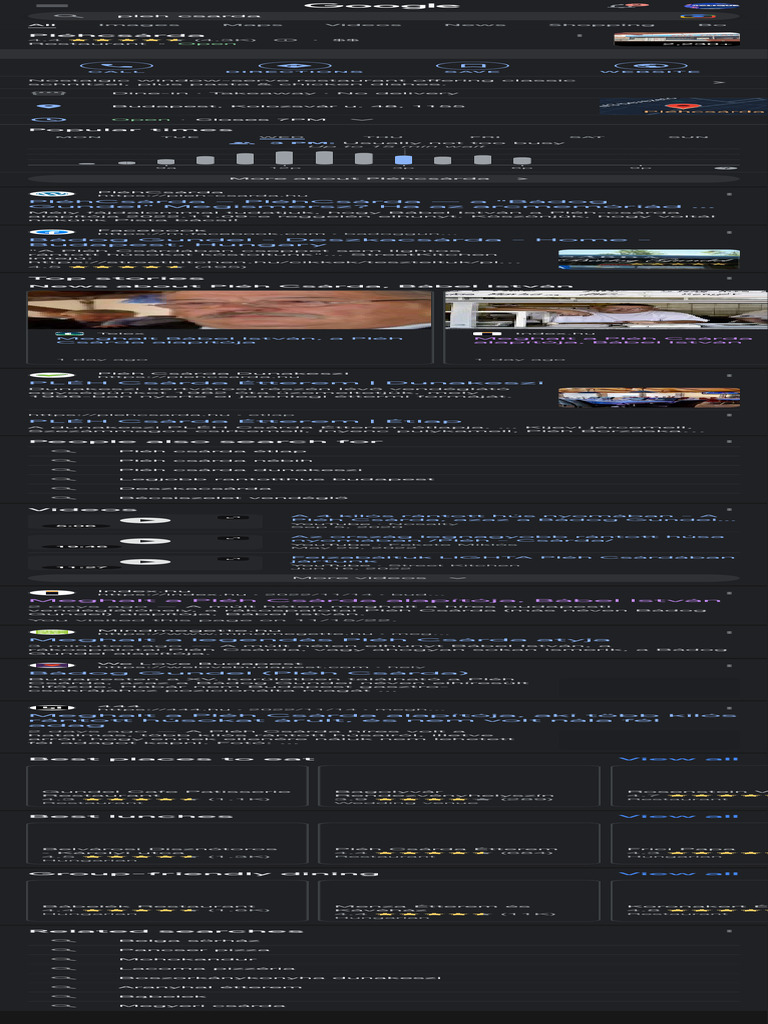Select THU in Popular times
This screenshot has width=768, height=1024.
383,137
